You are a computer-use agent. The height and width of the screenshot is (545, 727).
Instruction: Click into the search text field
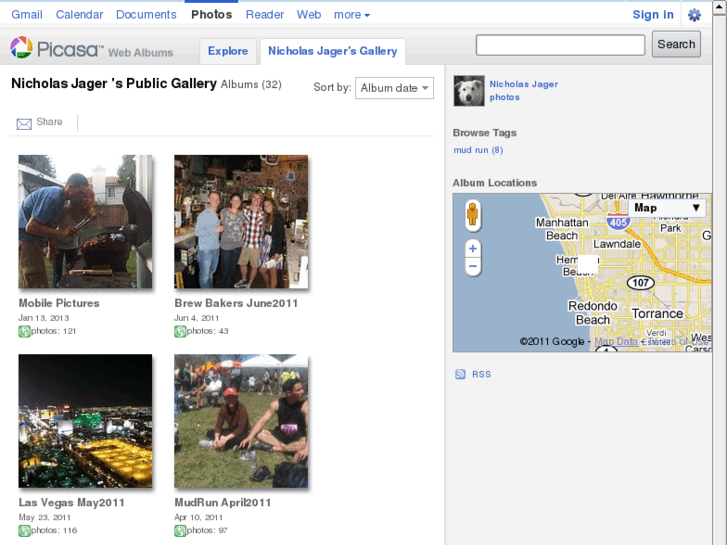point(560,45)
